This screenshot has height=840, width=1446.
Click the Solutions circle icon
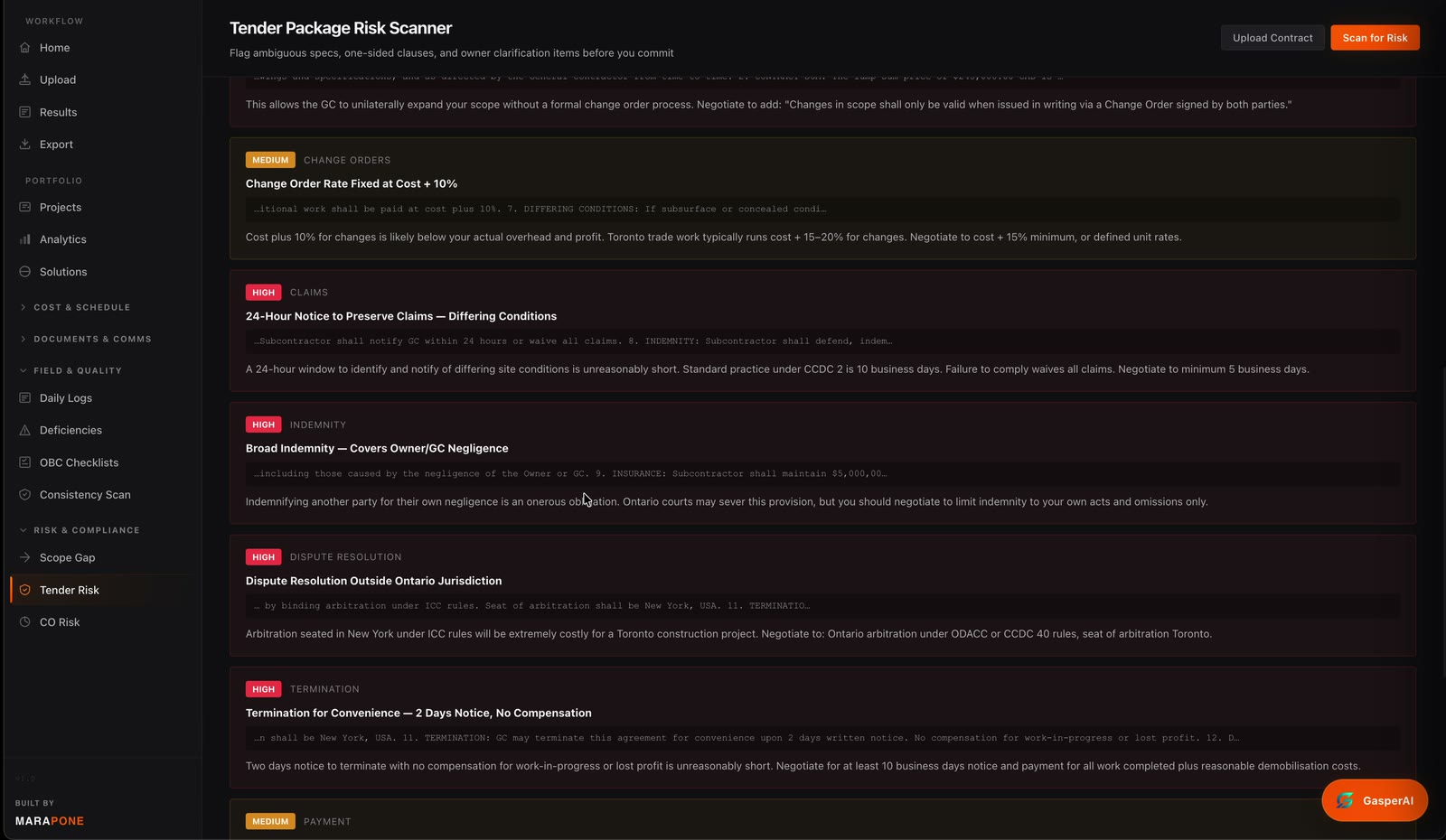point(25,272)
